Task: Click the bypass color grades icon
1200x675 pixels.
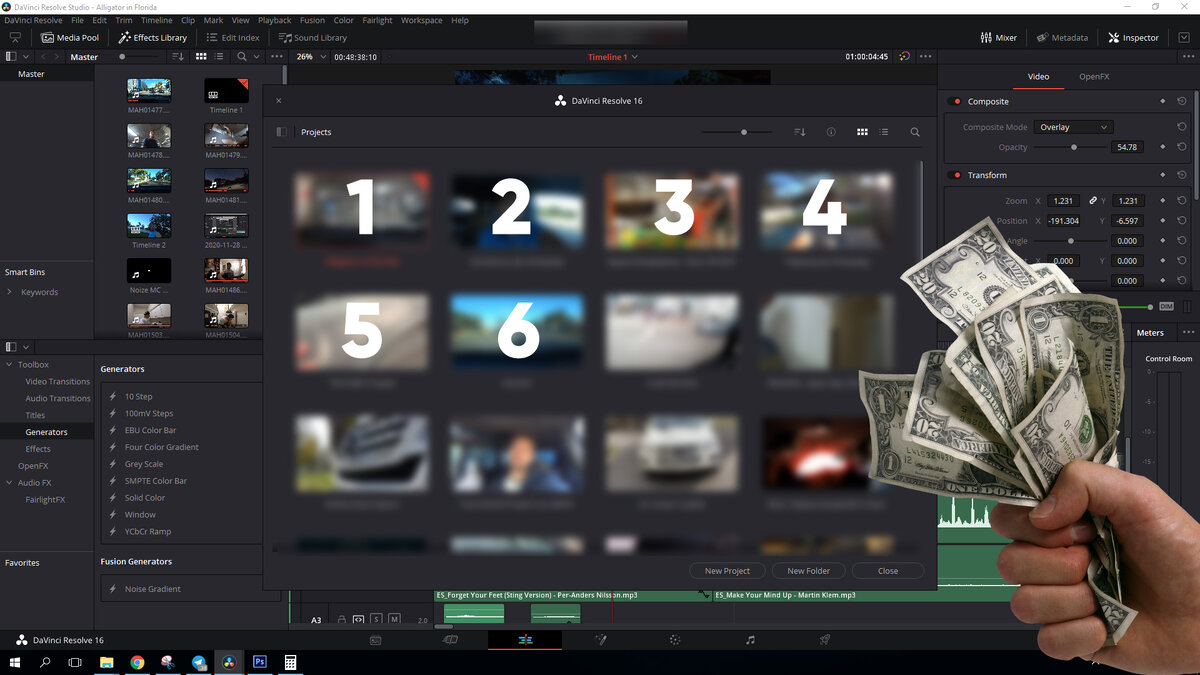Action: pos(905,57)
